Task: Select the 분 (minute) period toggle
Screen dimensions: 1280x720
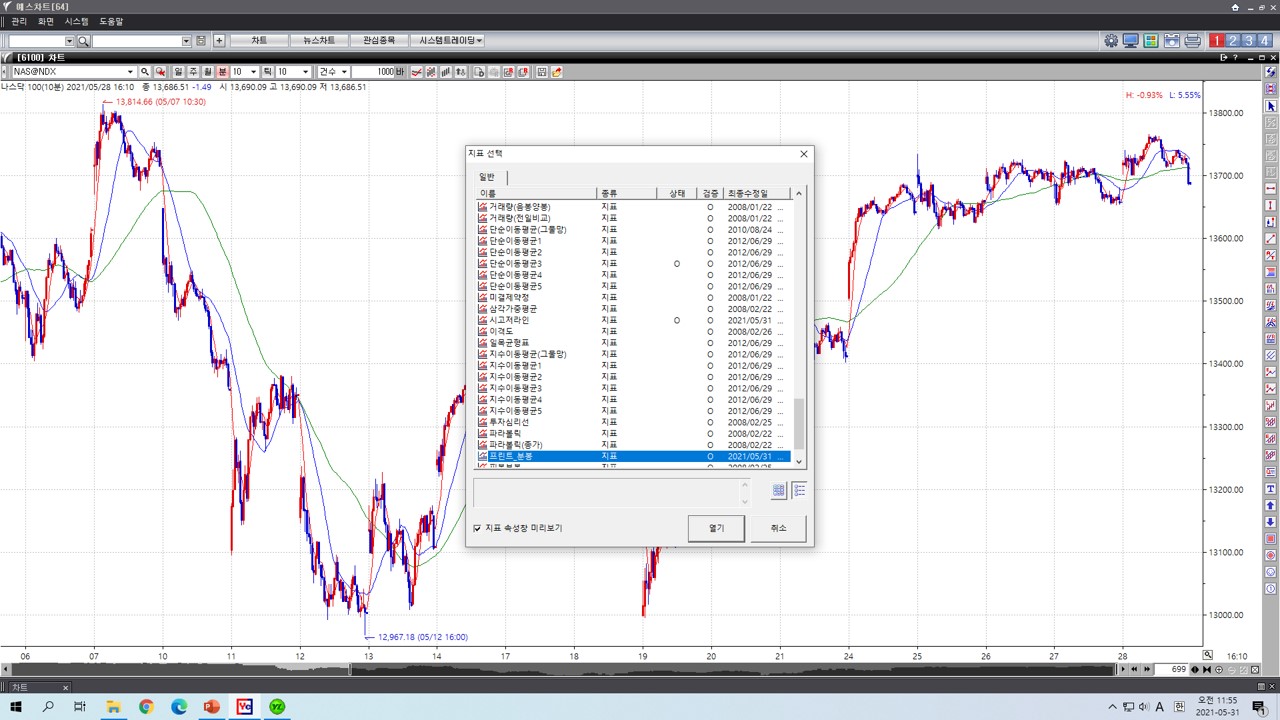Action: coord(223,72)
